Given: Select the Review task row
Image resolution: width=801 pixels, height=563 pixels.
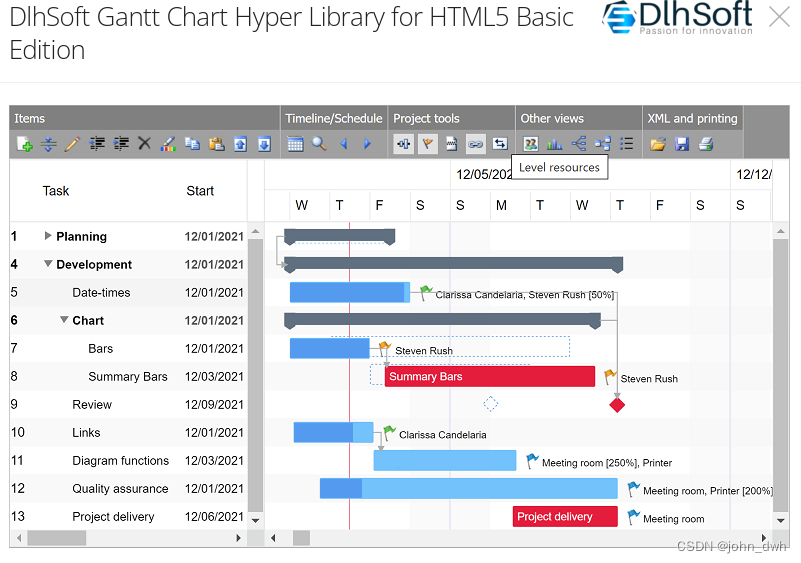Looking at the screenshot, I should pyautogui.click(x=128, y=405).
